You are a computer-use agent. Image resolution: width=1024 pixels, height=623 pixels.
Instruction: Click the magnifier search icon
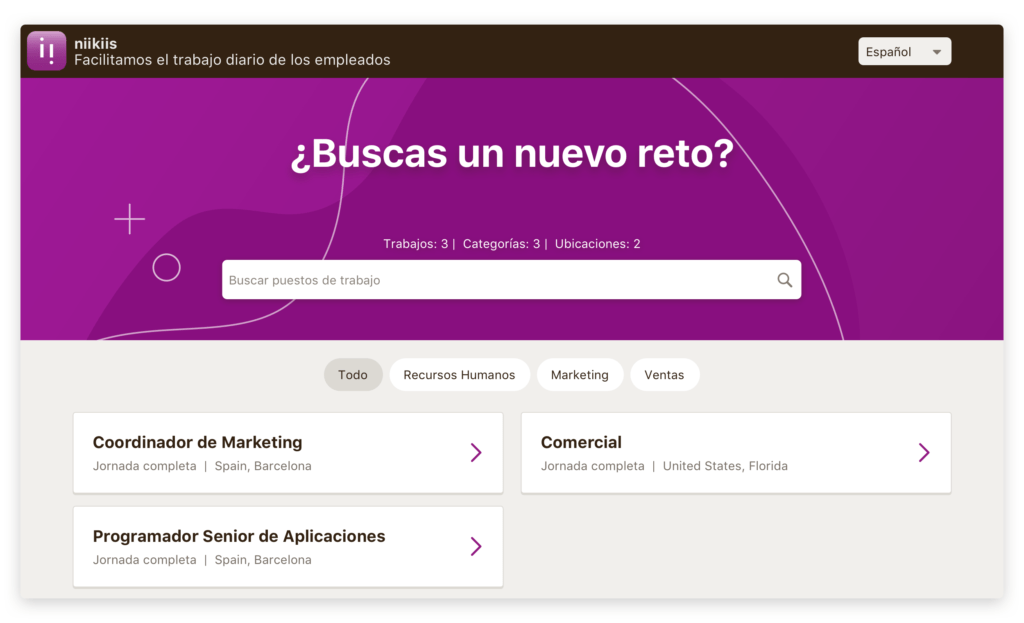click(x=785, y=280)
